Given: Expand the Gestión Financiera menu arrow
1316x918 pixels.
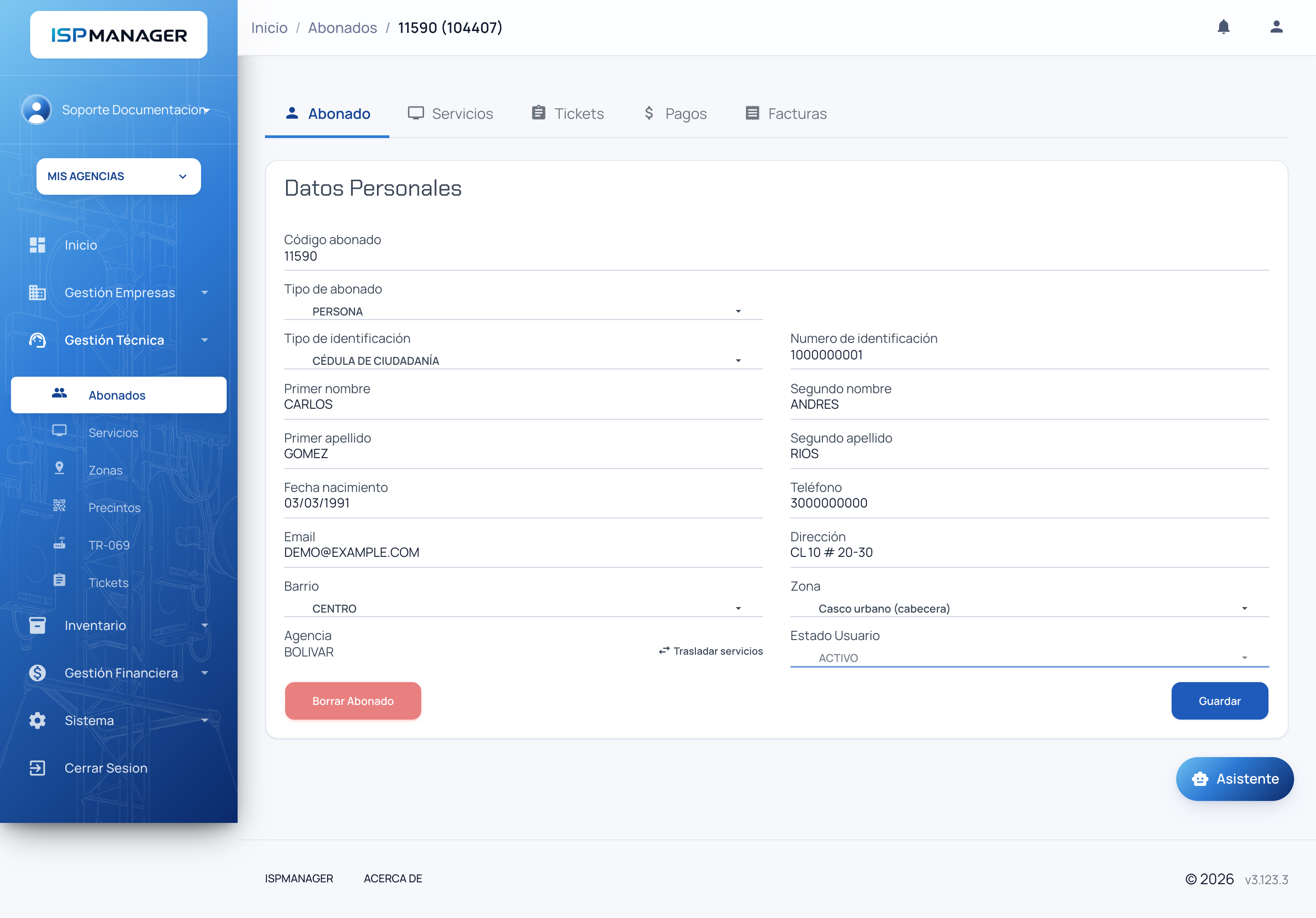Looking at the screenshot, I should click(x=205, y=672).
